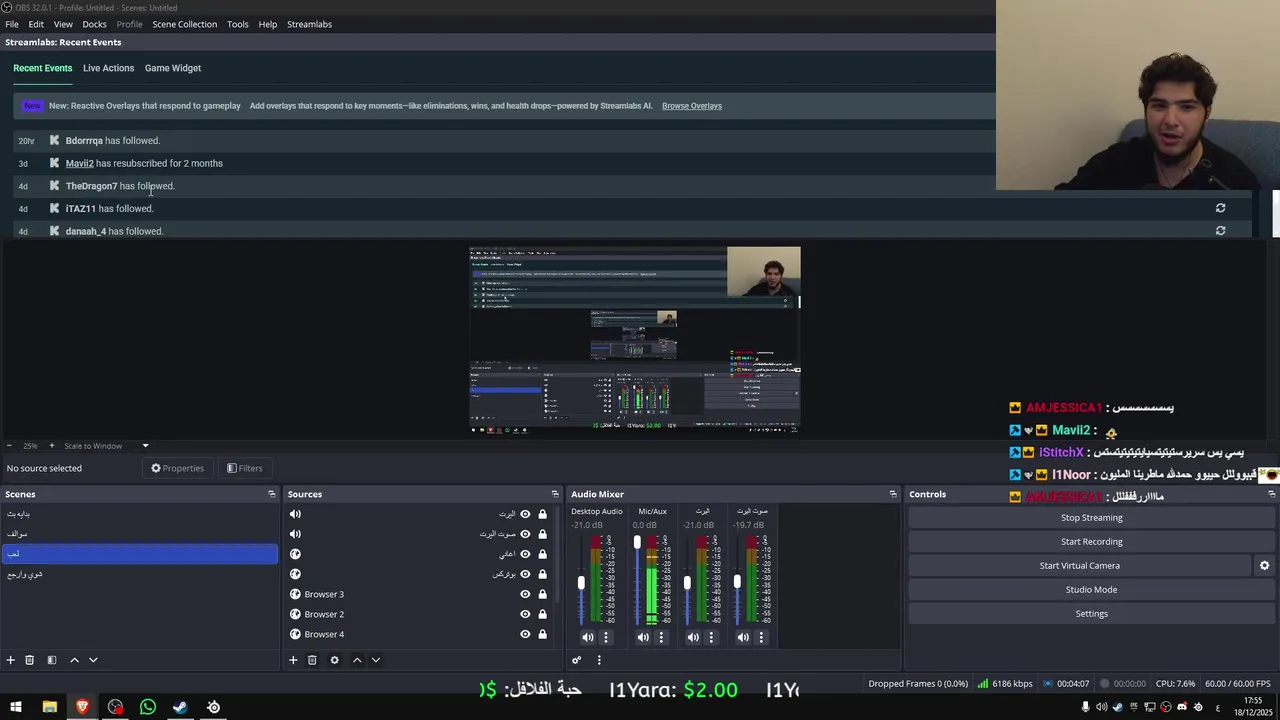1280x720 pixels.
Task: Add a new source with plus icon
Action: [293, 660]
